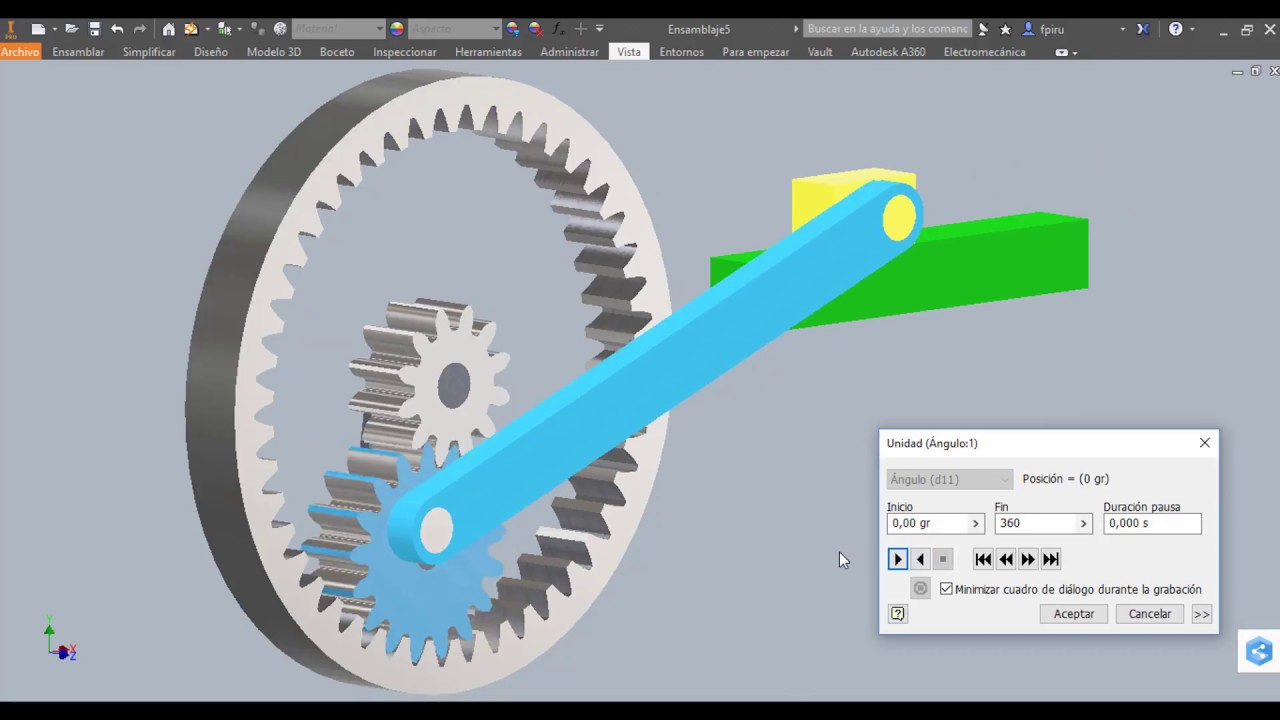Click the Duración pausa field
Screen dimensions: 1280x720
(x=1152, y=523)
